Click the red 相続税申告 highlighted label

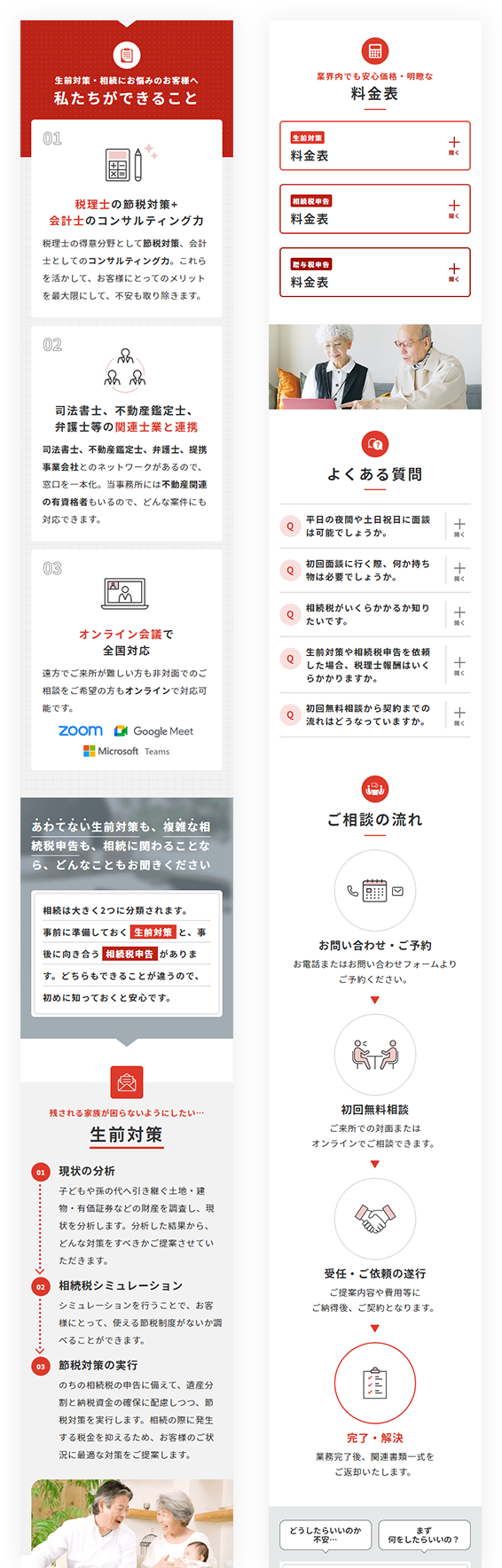(x=129, y=954)
